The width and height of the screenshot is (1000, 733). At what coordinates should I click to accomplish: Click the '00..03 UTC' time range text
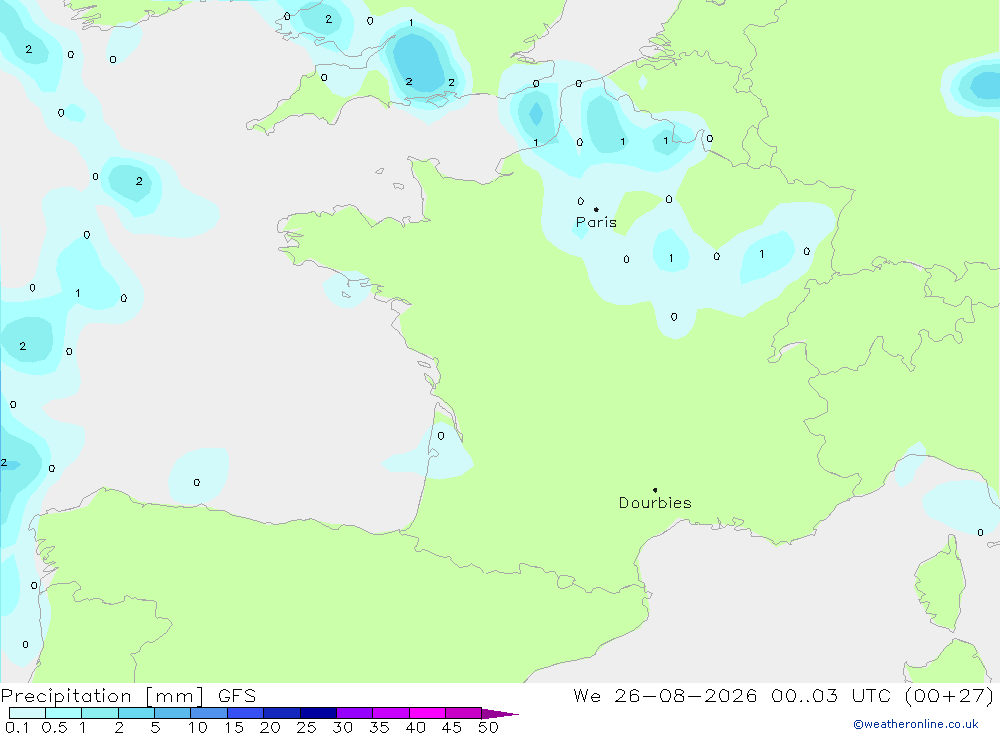[x=830, y=696]
